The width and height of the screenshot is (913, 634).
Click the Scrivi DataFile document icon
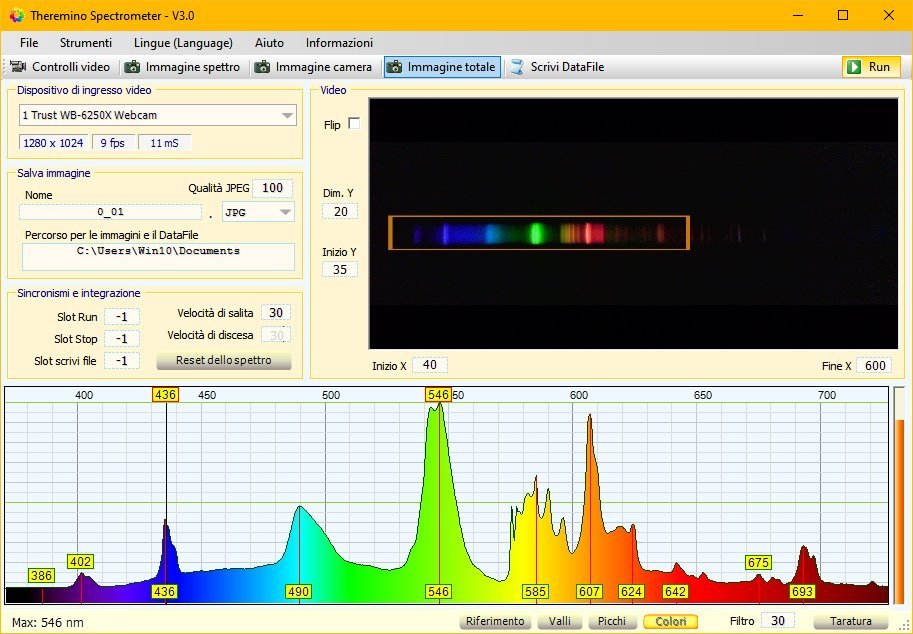[x=517, y=67]
